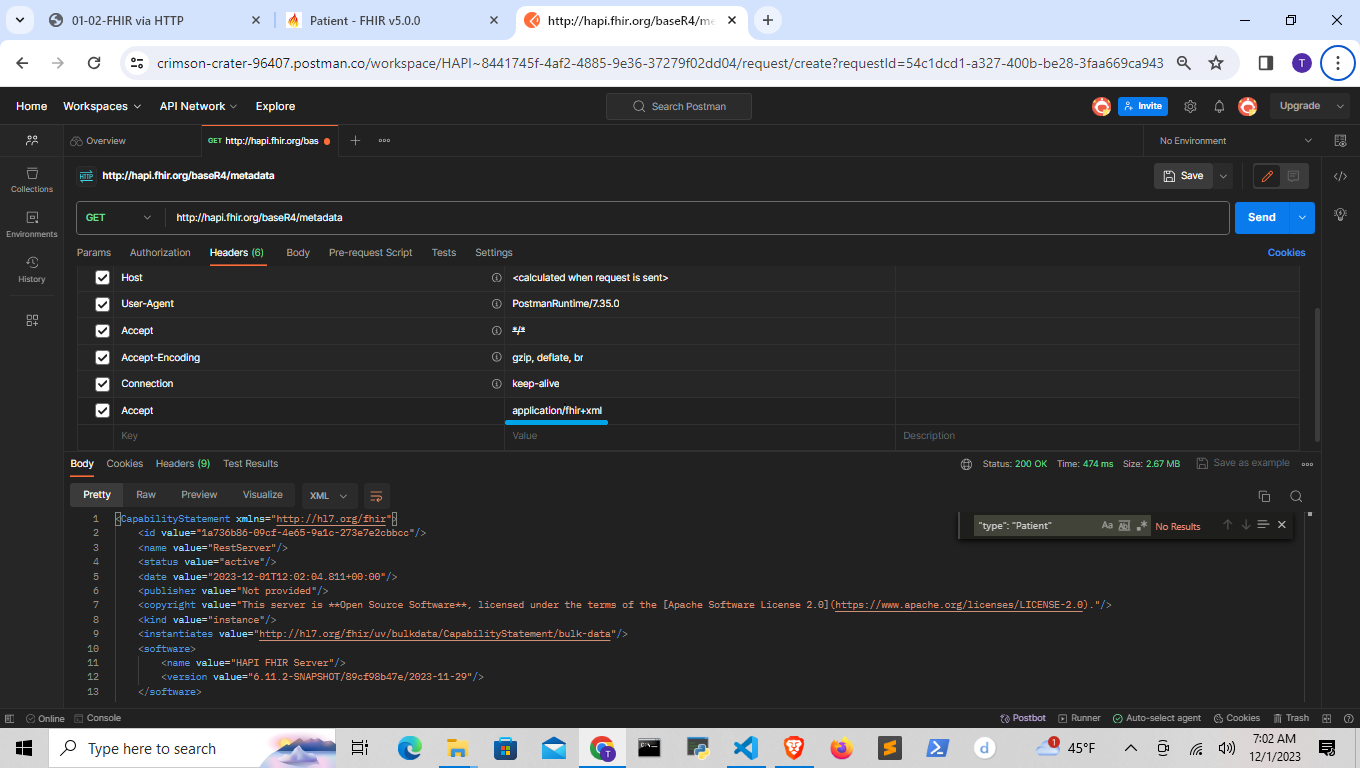1360x768 pixels.
Task: Click the new header Key field
Action: [309, 437]
